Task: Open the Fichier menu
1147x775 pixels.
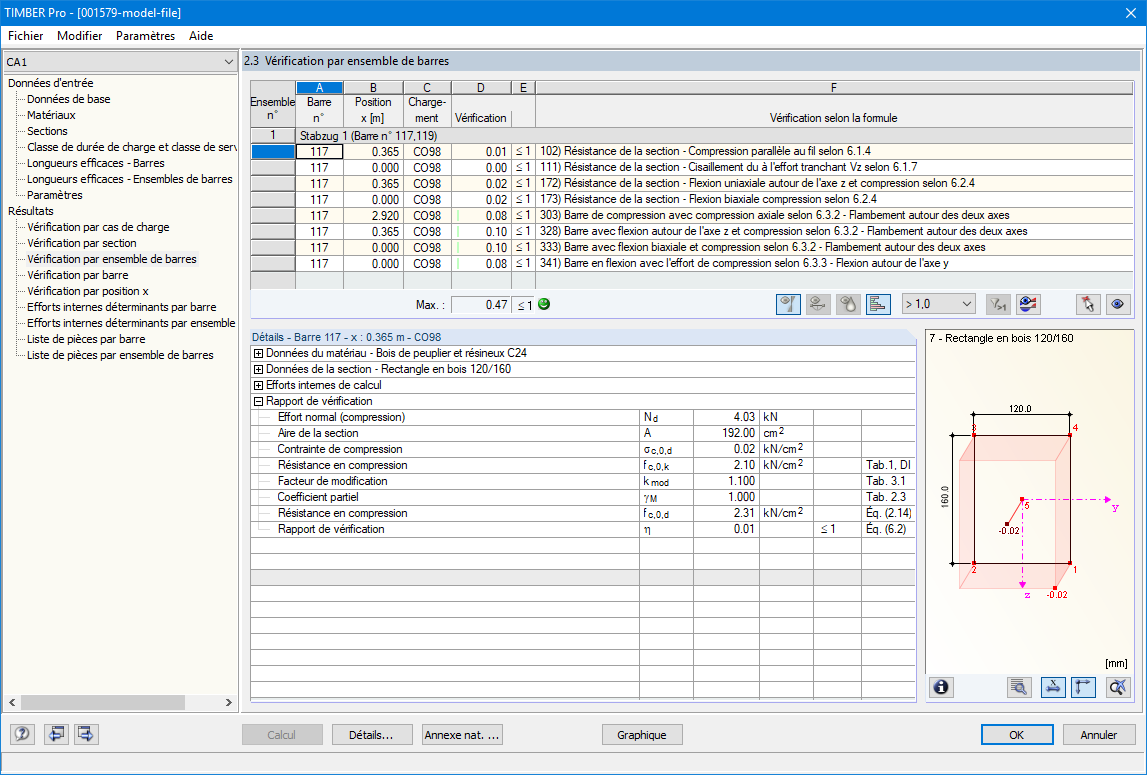Action: pos(26,36)
